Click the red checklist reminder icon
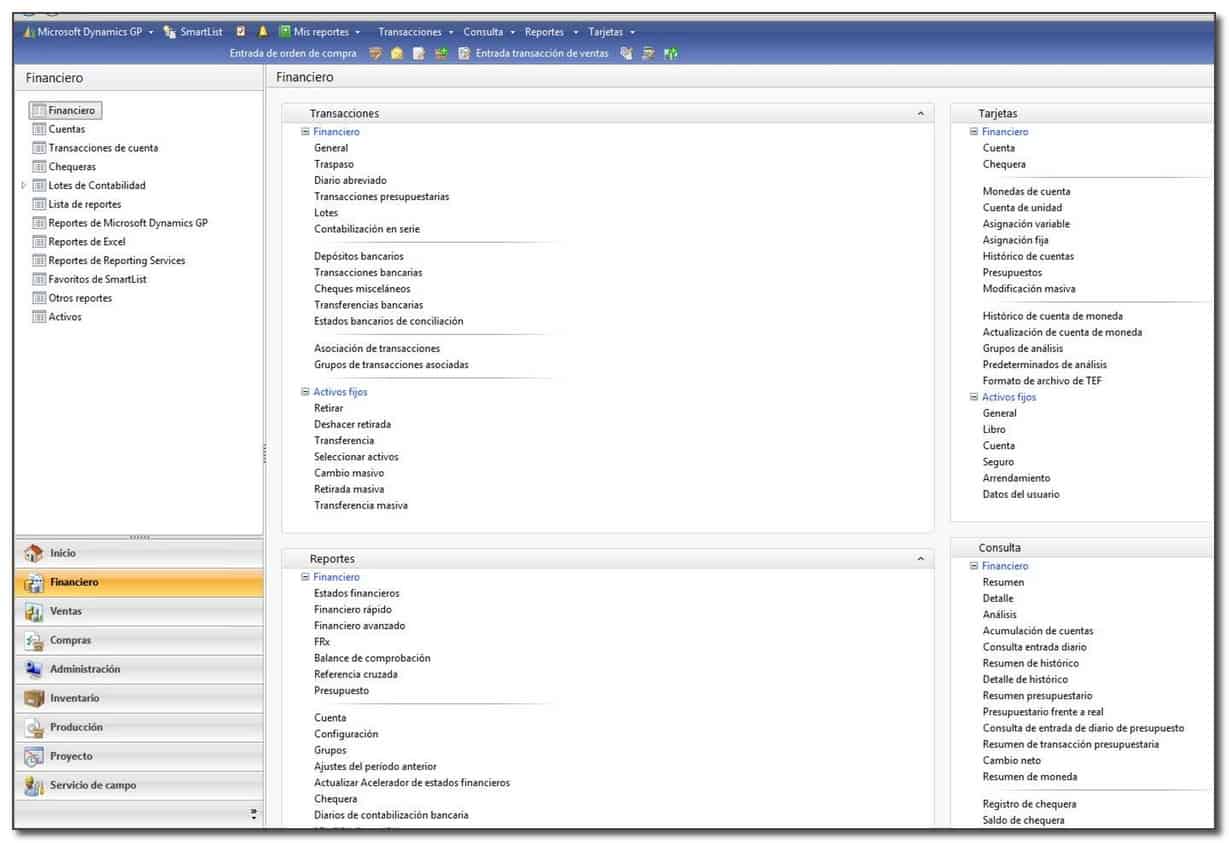 (240, 31)
